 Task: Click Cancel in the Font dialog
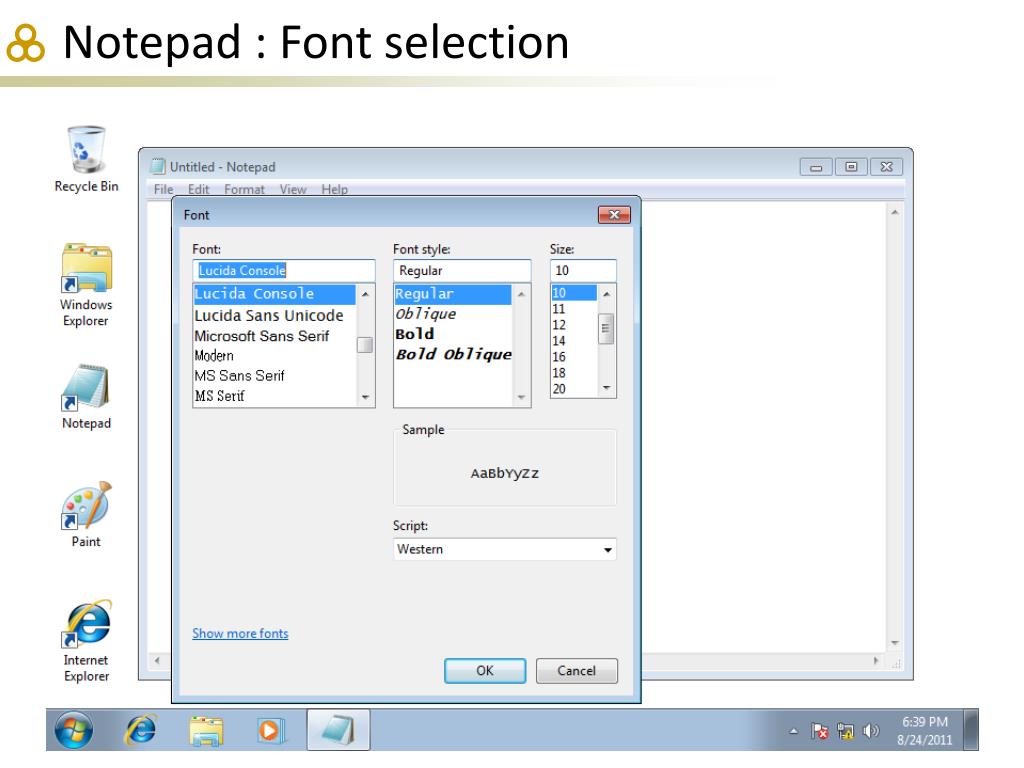576,671
